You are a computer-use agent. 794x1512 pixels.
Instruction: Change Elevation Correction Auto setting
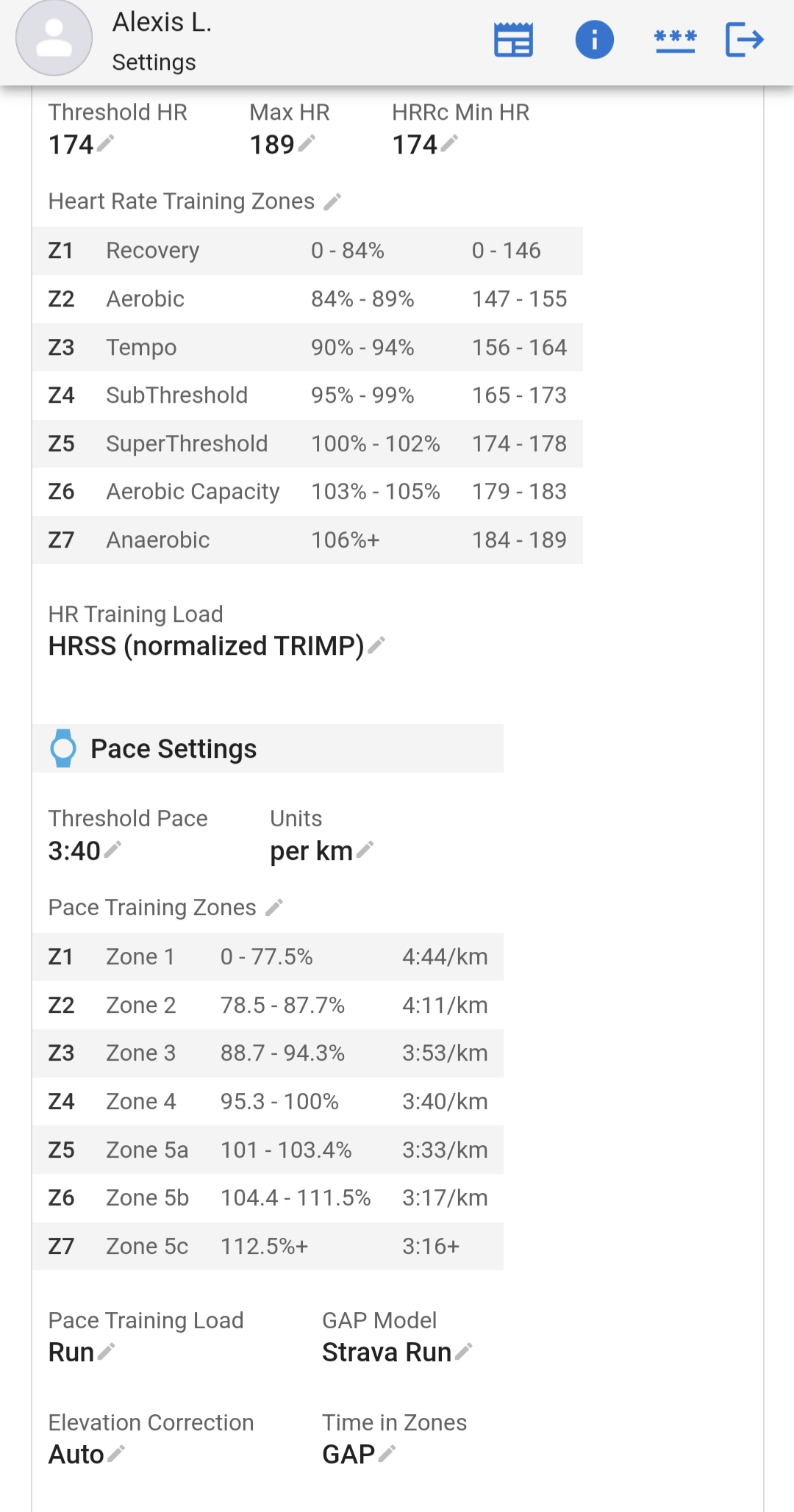[x=116, y=1453]
